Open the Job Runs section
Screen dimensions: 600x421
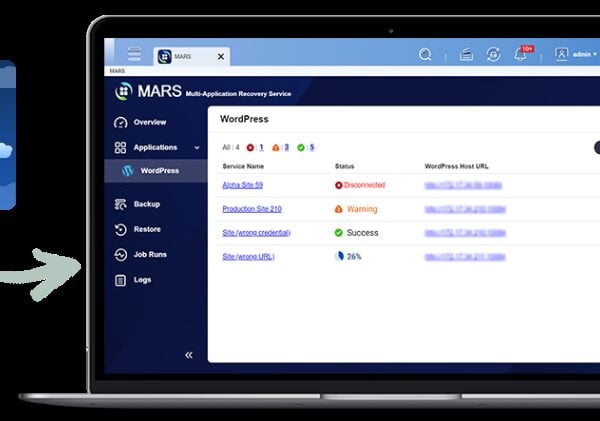150,255
